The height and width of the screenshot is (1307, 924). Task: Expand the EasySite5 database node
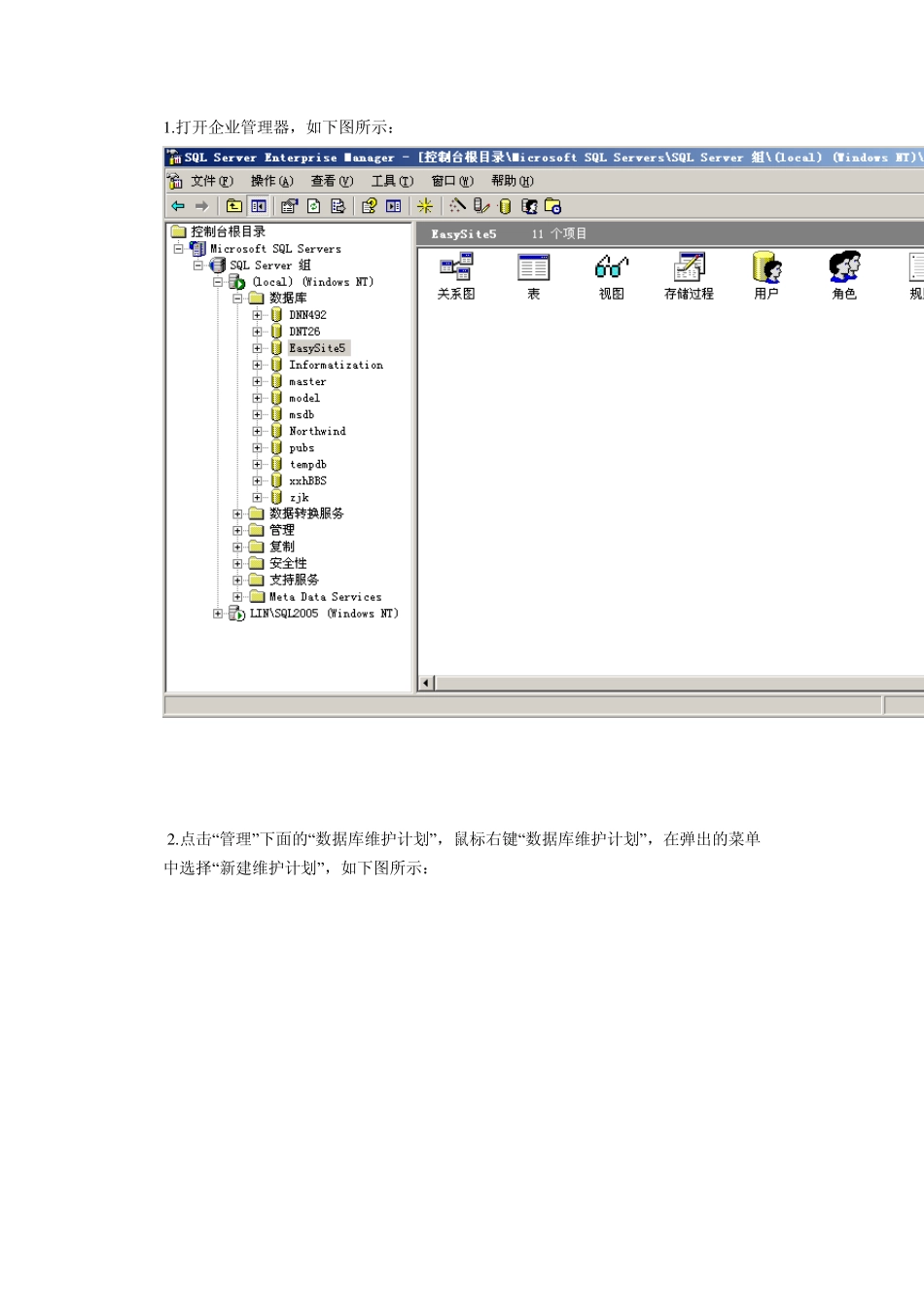(x=257, y=348)
